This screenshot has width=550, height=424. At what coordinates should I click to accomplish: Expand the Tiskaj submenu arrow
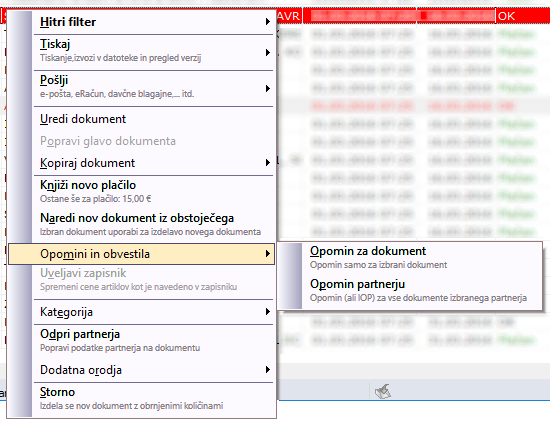(268, 53)
